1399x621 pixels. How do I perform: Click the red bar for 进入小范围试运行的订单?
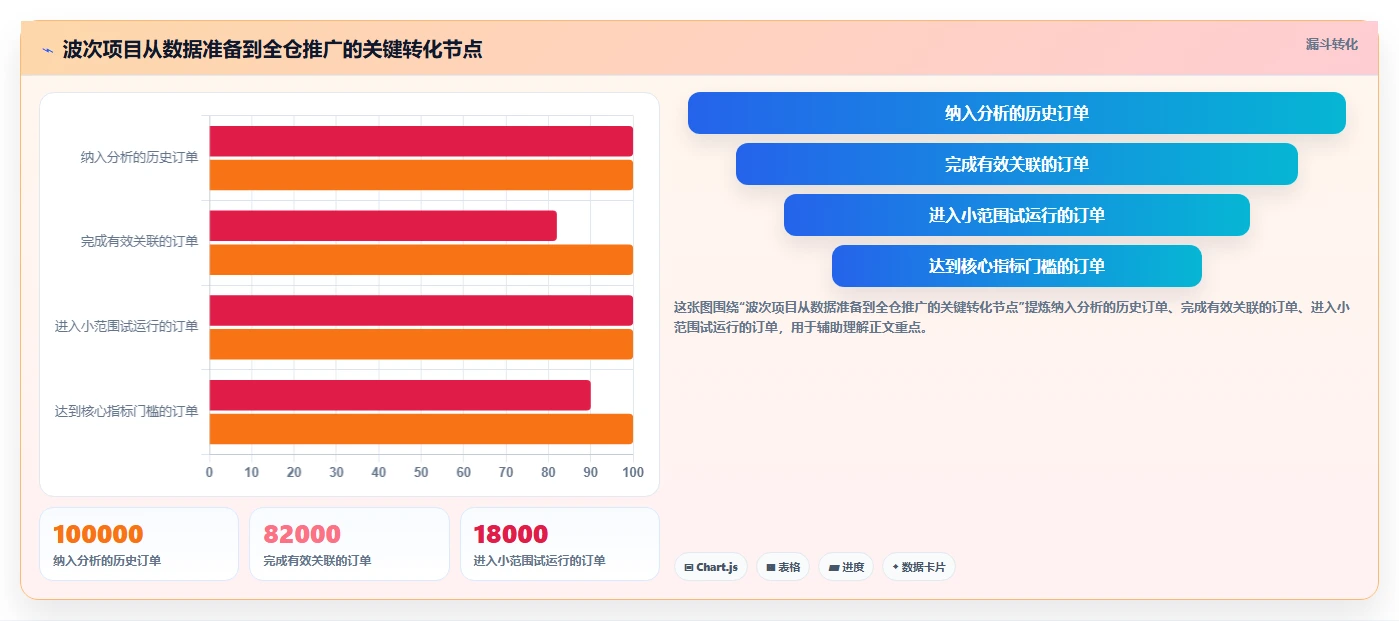pyautogui.click(x=421, y=310)
